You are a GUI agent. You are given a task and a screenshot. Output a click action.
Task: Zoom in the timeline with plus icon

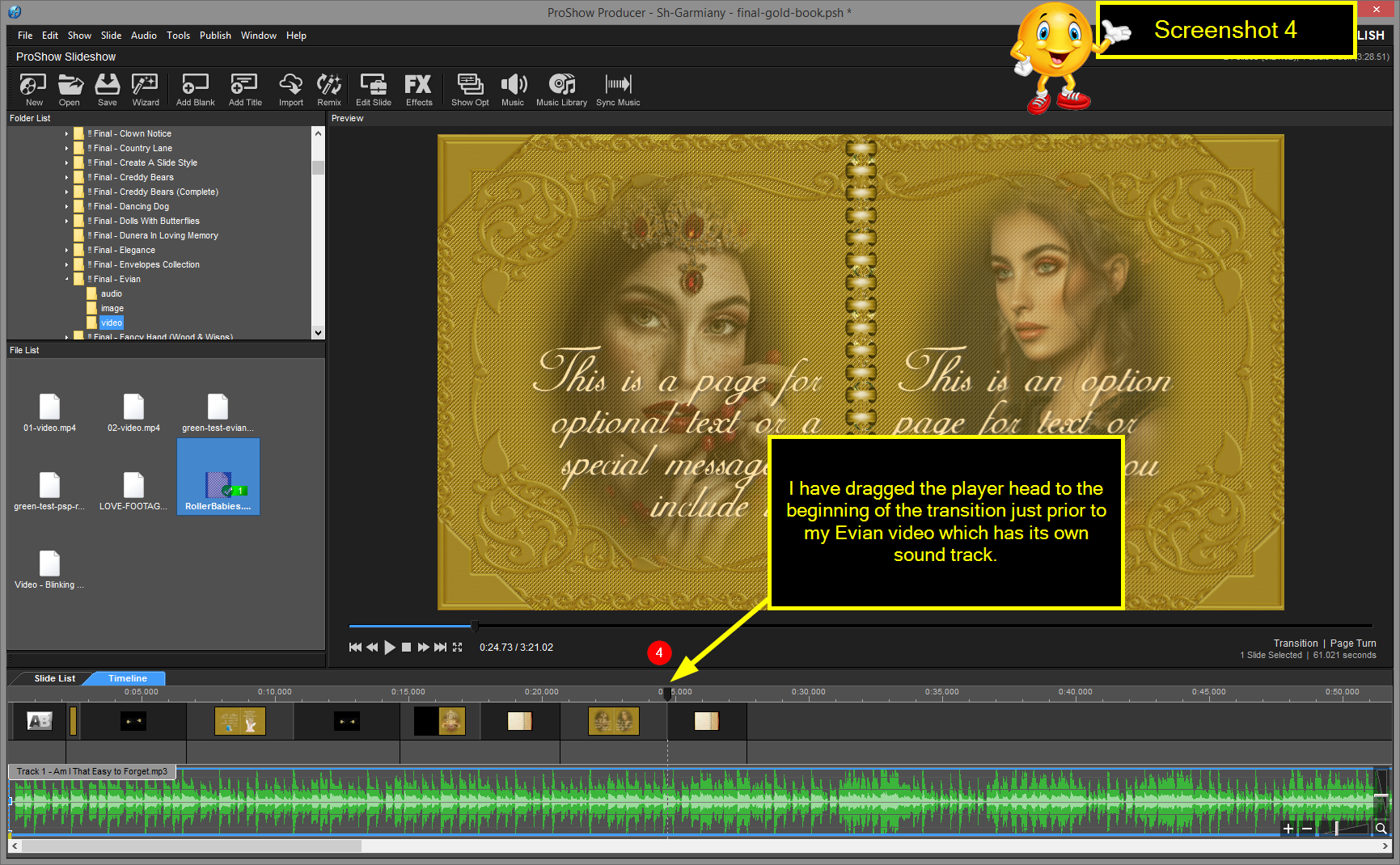tap(1288, 829)
